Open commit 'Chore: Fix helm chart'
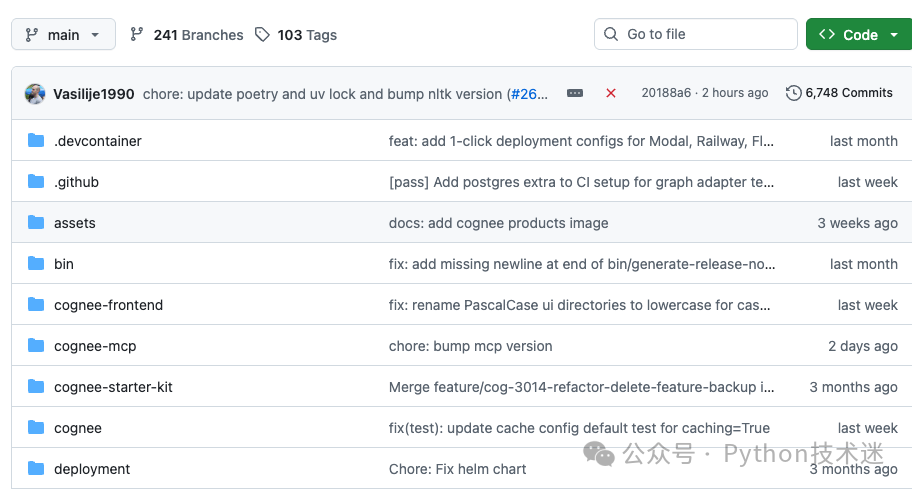 coord(457,469)
